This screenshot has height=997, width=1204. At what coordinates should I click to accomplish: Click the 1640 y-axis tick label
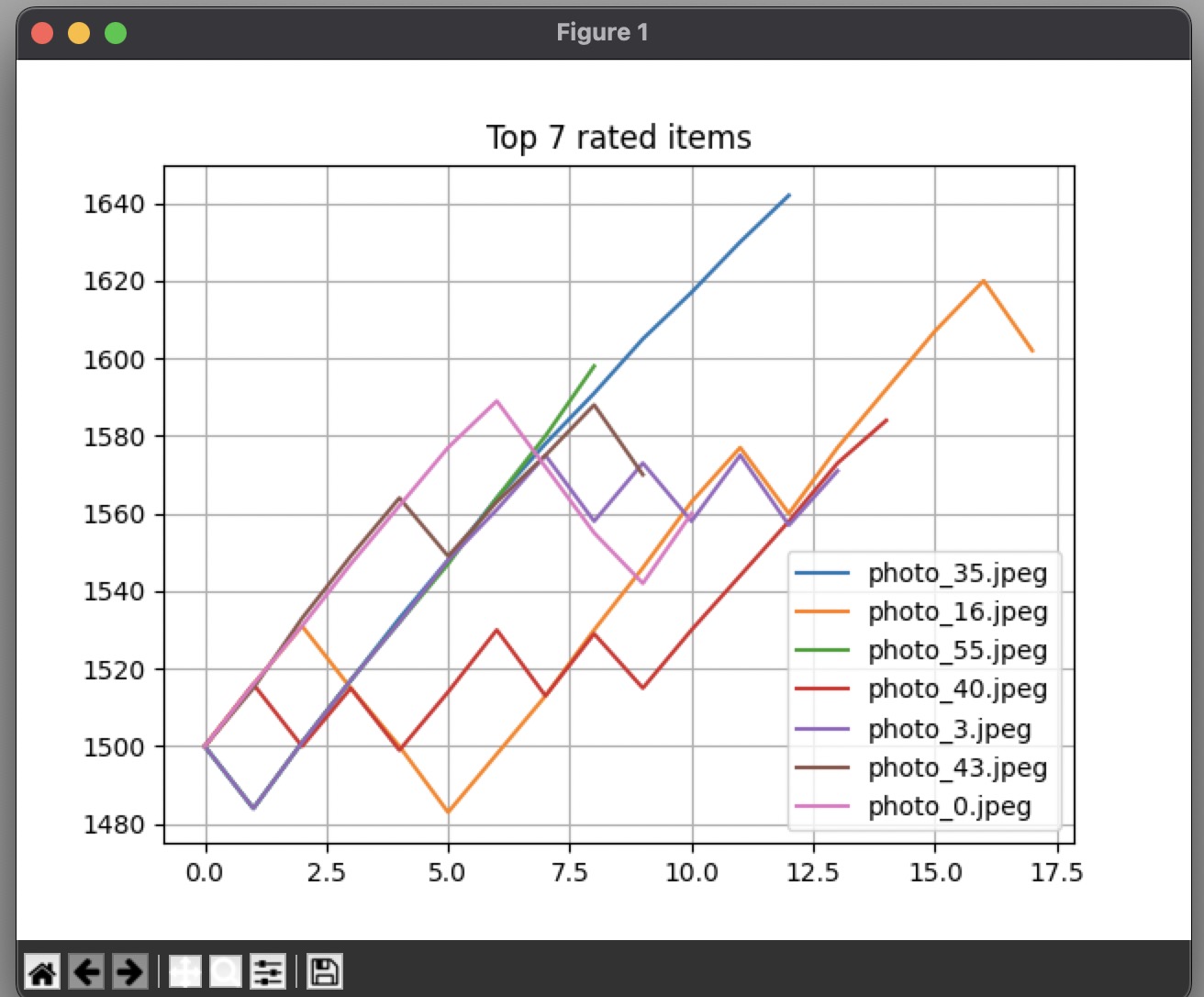[115, 204]
